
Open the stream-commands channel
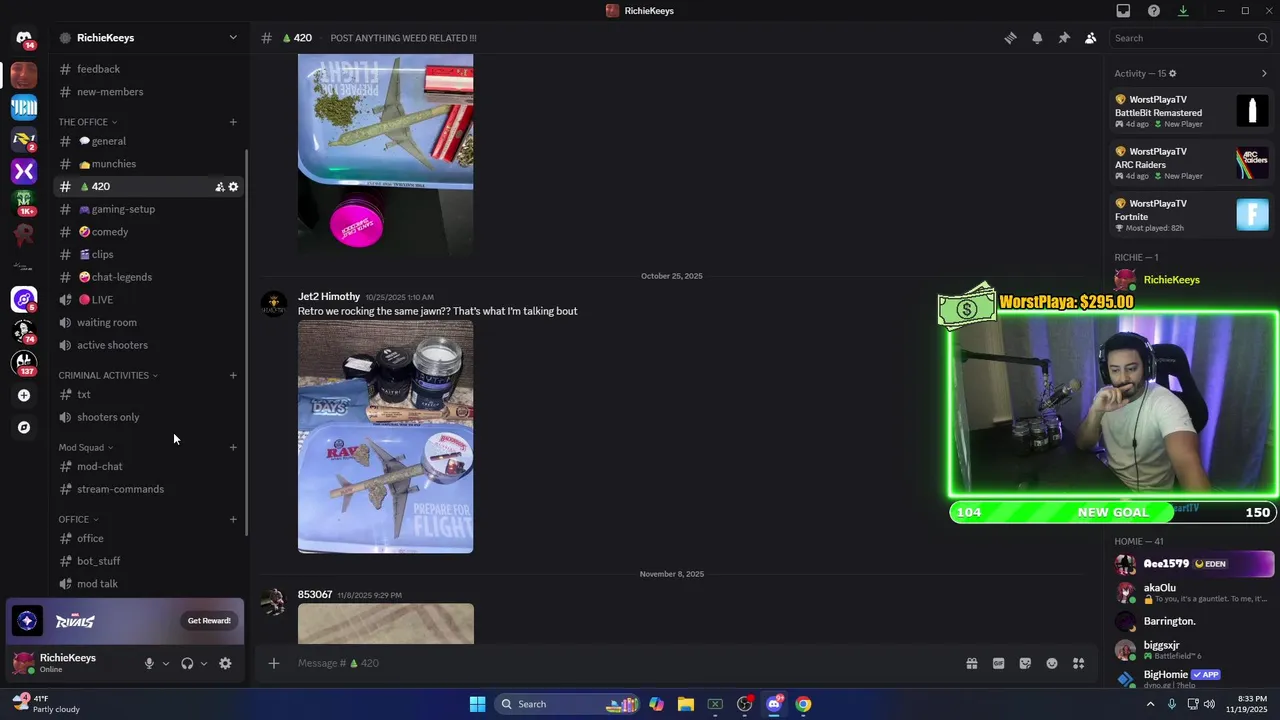149,489
